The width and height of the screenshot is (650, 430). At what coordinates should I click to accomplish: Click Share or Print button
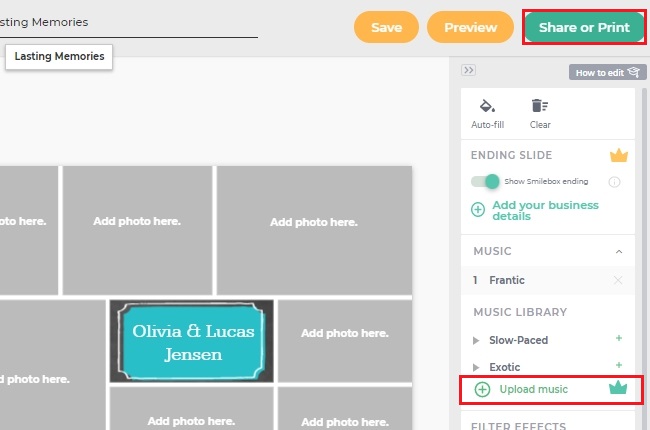[x=584, y=28]
